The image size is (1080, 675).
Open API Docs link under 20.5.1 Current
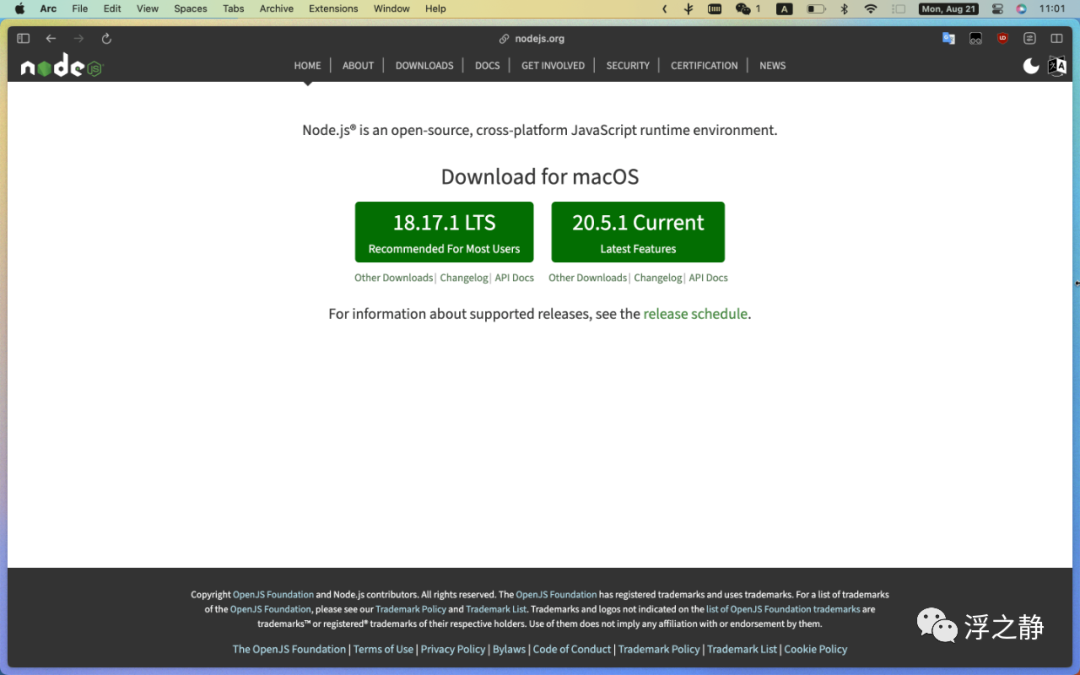coord(708,278)
